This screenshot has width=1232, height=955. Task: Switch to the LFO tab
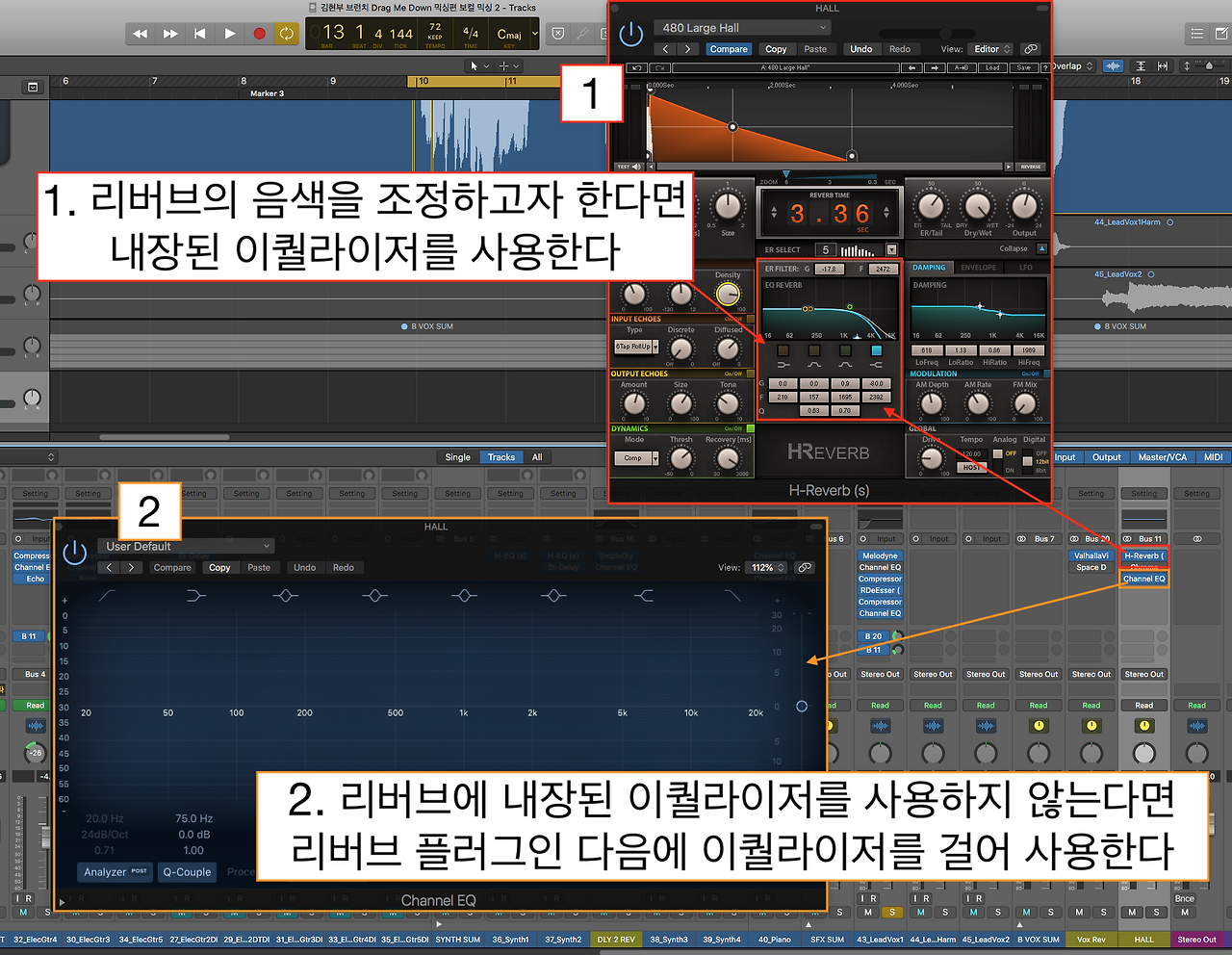(x=1026, y=268)
